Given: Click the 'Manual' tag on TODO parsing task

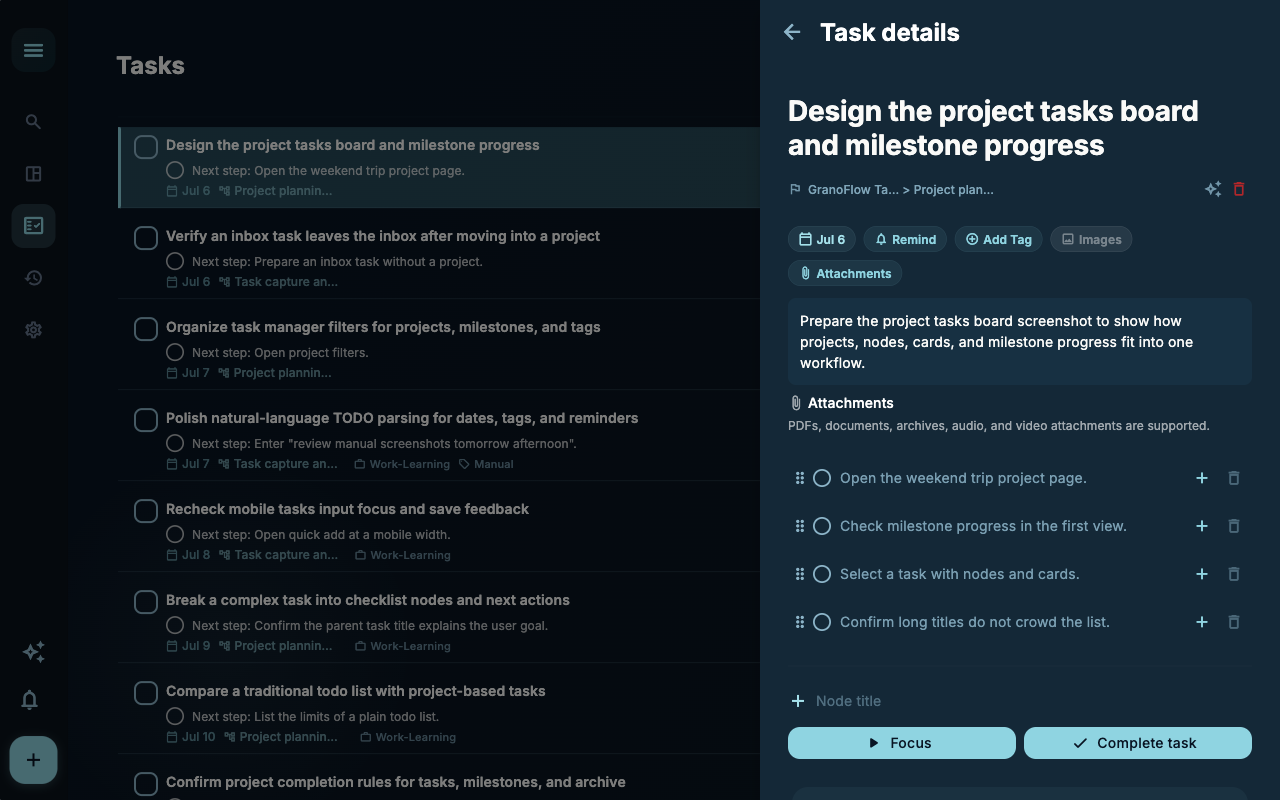Looking at the screenshot, I should tap(486, 464).
